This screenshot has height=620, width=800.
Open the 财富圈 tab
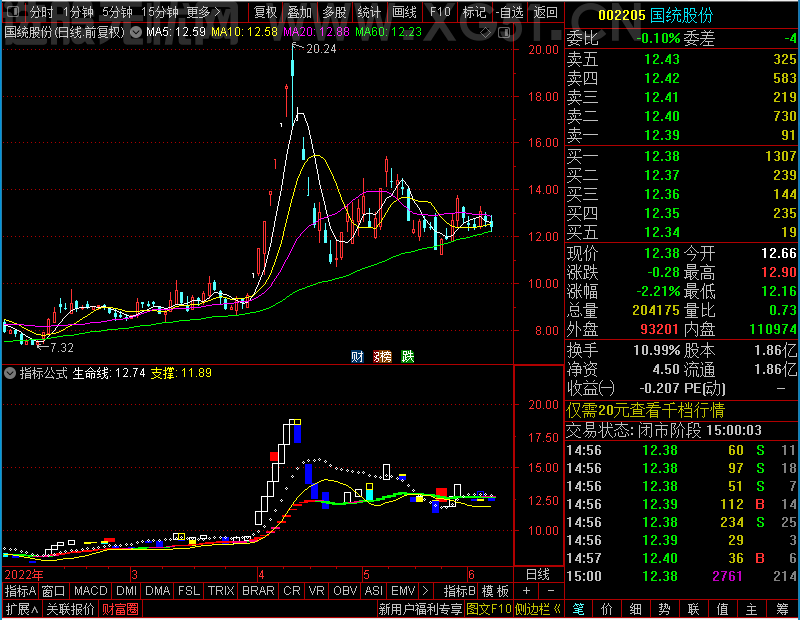120,609
